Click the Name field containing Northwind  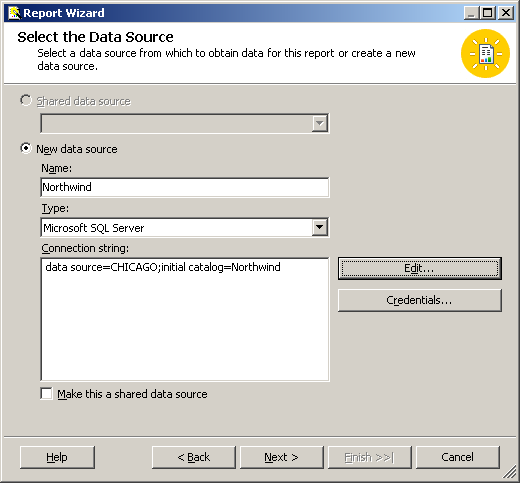pyautogui.click(x=185, y=187)
